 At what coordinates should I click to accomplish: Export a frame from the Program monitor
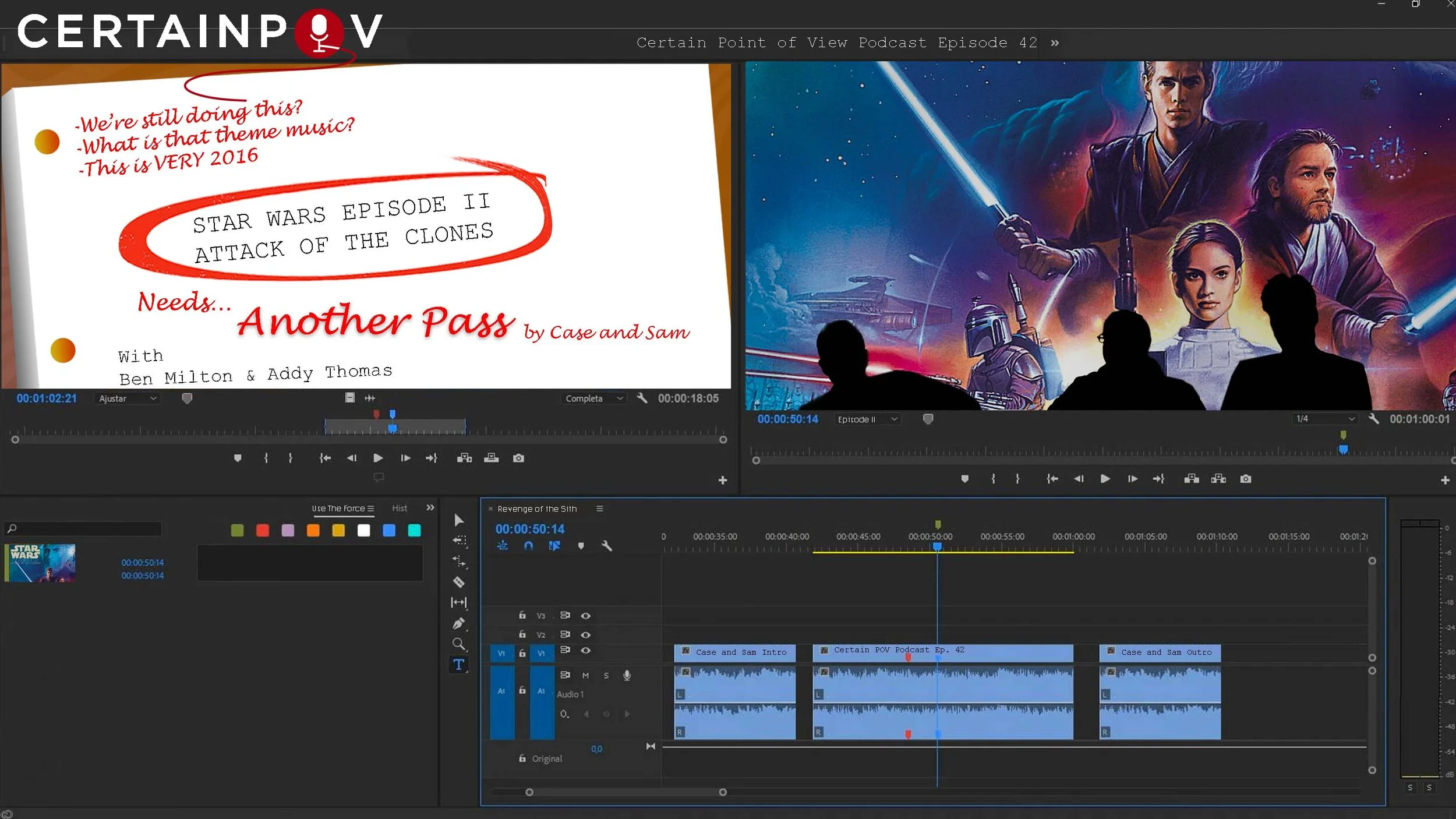(1246, 479)
